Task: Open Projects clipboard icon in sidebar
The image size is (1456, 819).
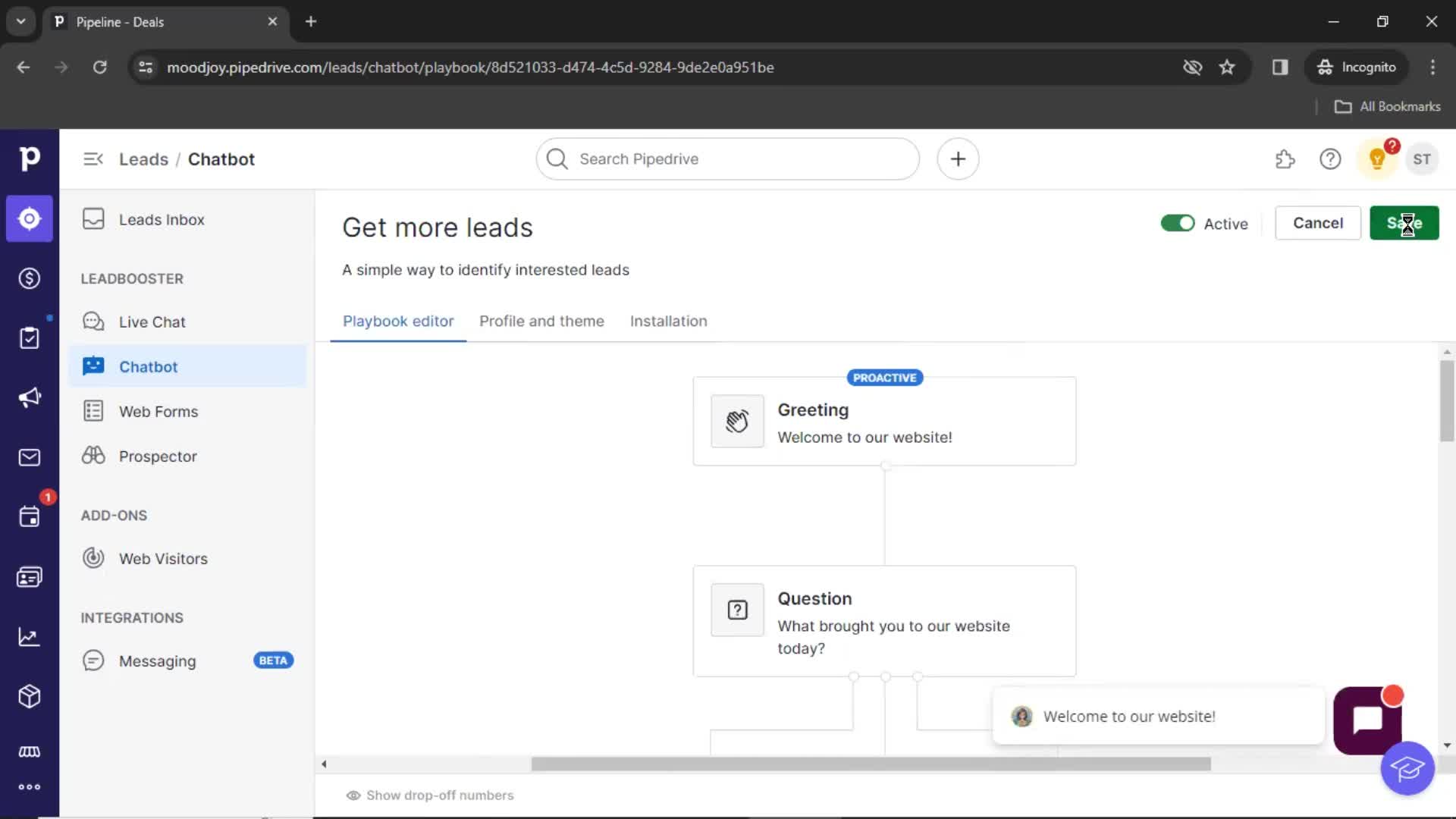Action: point(29,338)
